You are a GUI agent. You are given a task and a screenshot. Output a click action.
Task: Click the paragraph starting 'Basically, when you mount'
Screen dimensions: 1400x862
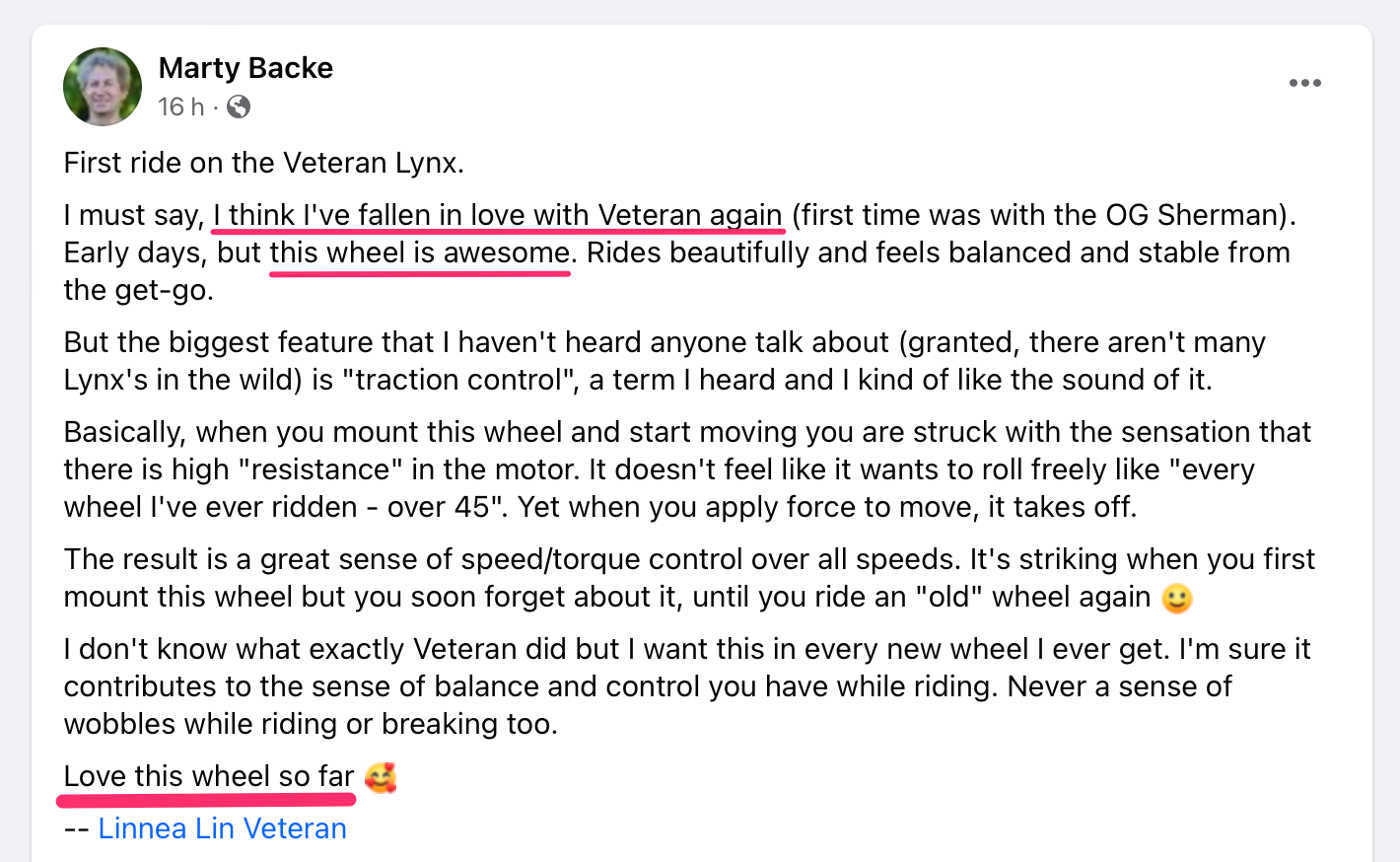click(x=687, y=469)
